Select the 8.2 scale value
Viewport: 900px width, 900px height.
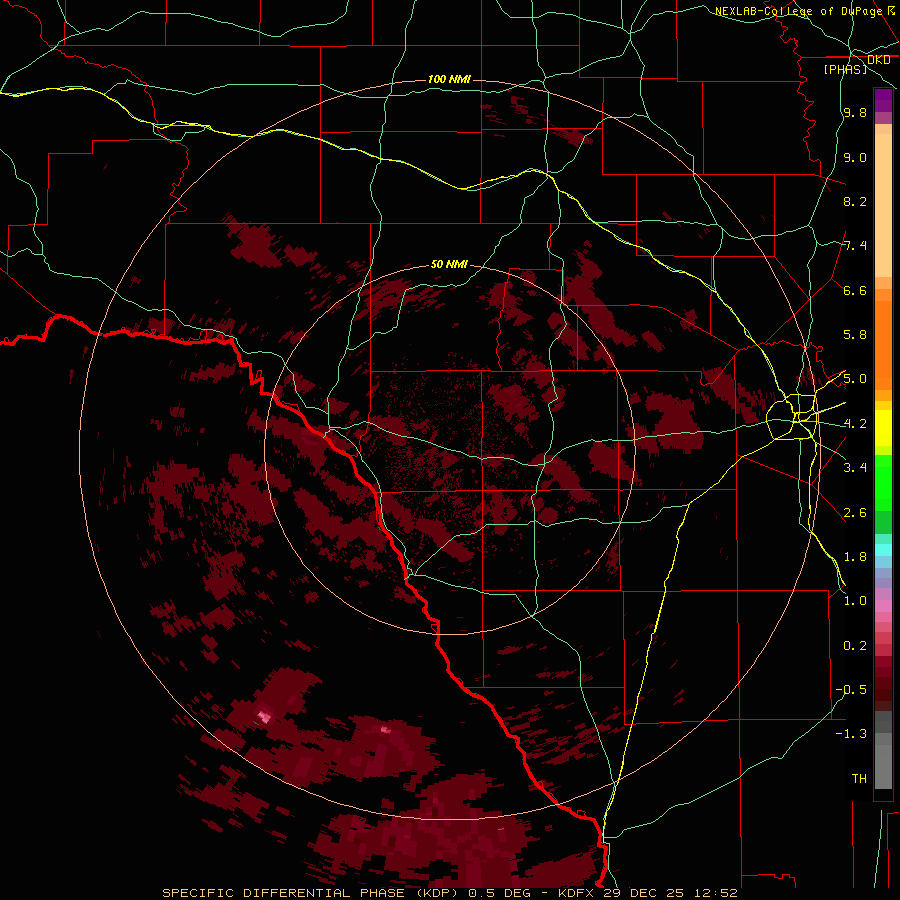click(x=855, y=201)
